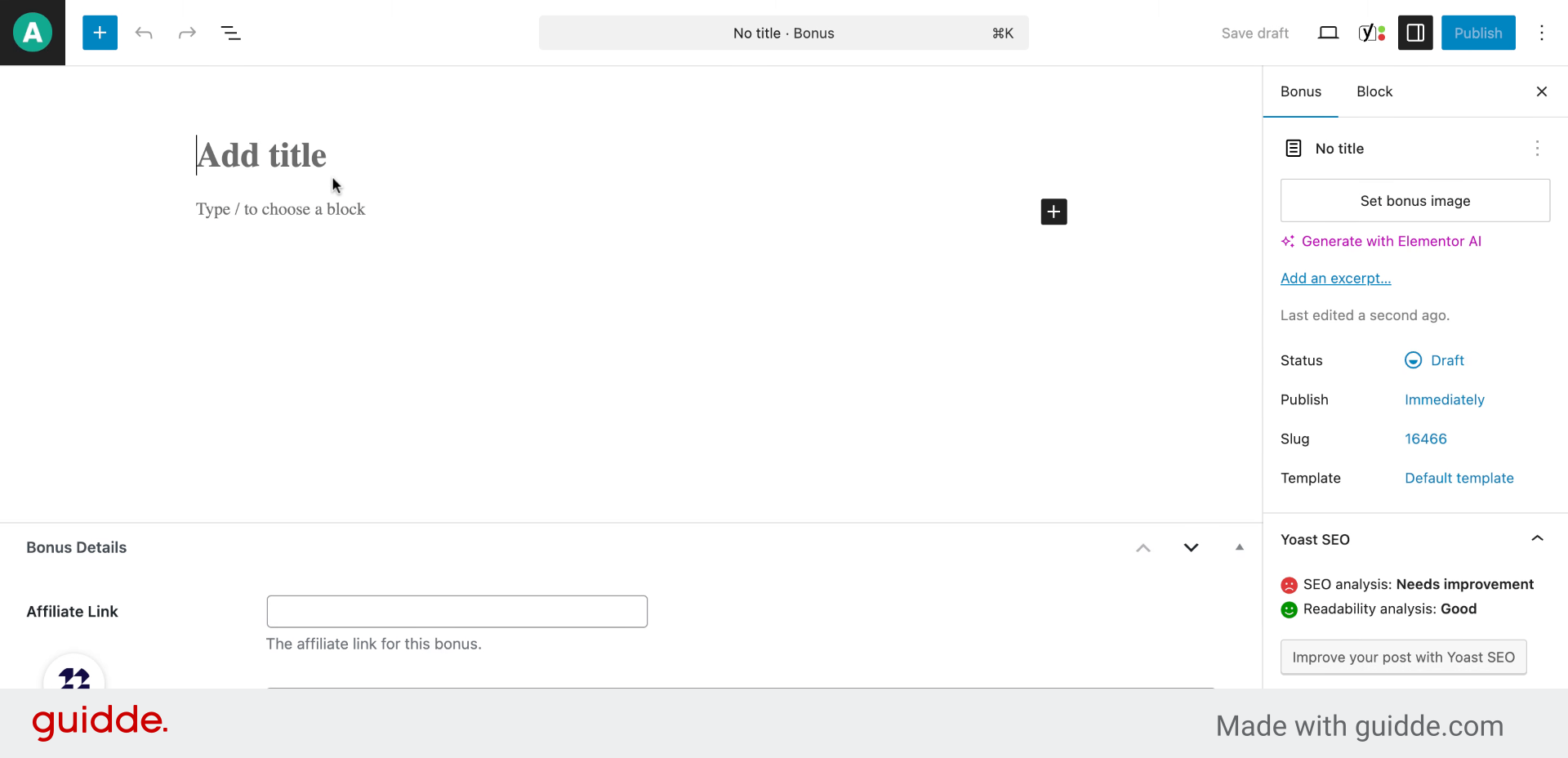Open the preview device view icon
1568x758 pixels.
click(1328, 33)
